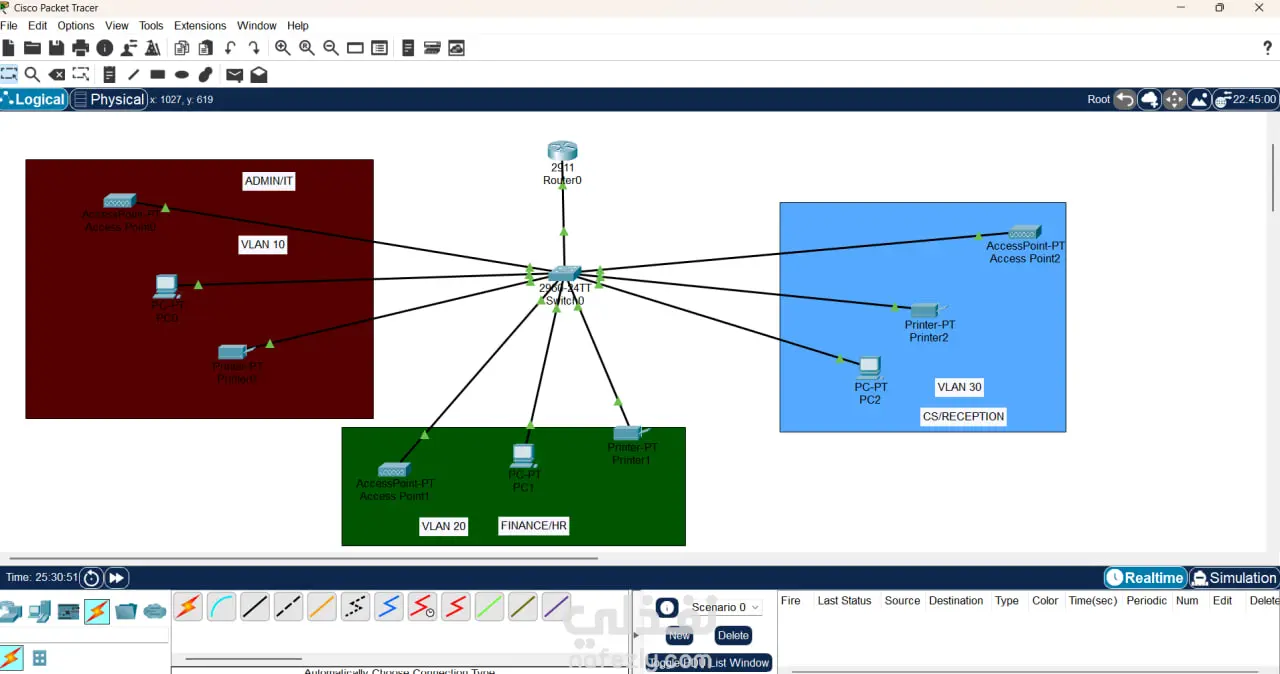
Task: Open the Extensions menu
Action: [200, 25]
